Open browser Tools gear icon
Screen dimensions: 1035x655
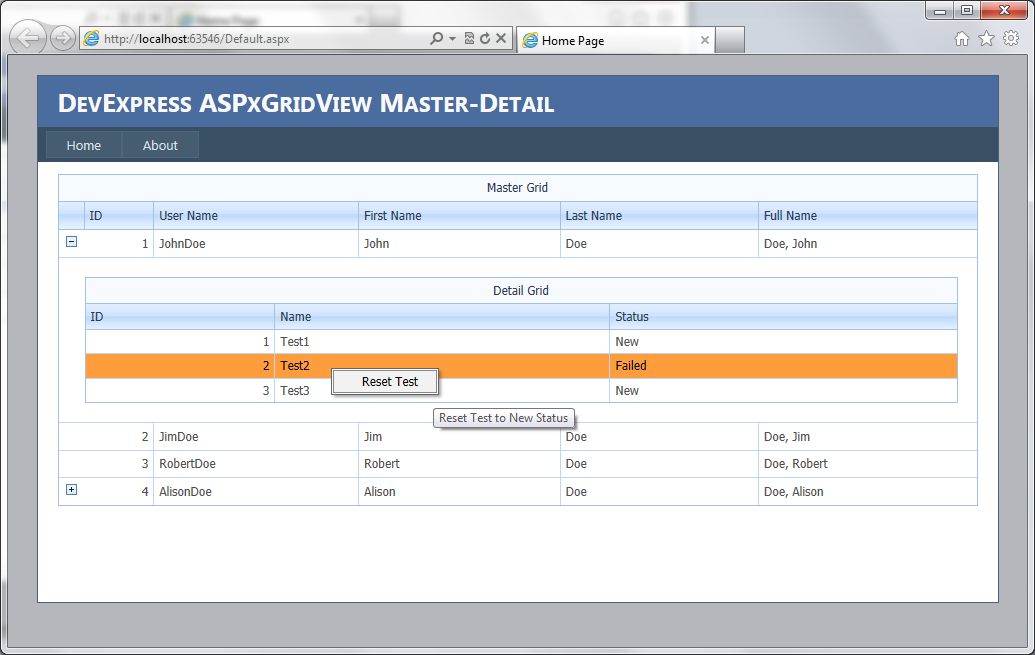tap(1011, 38)
